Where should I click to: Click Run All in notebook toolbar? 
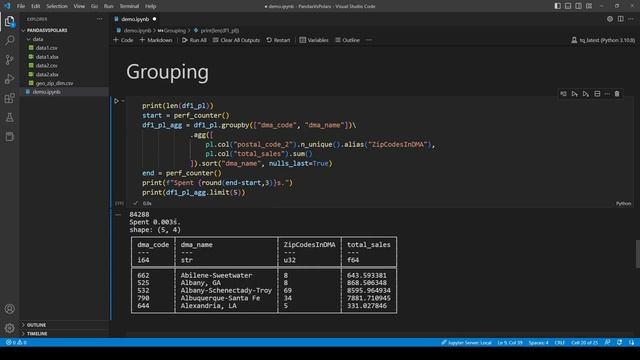click(194, 40)
